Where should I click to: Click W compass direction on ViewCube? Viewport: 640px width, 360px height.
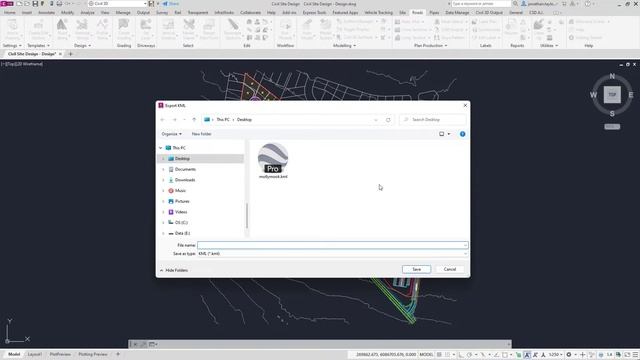(x=593, y=95)
